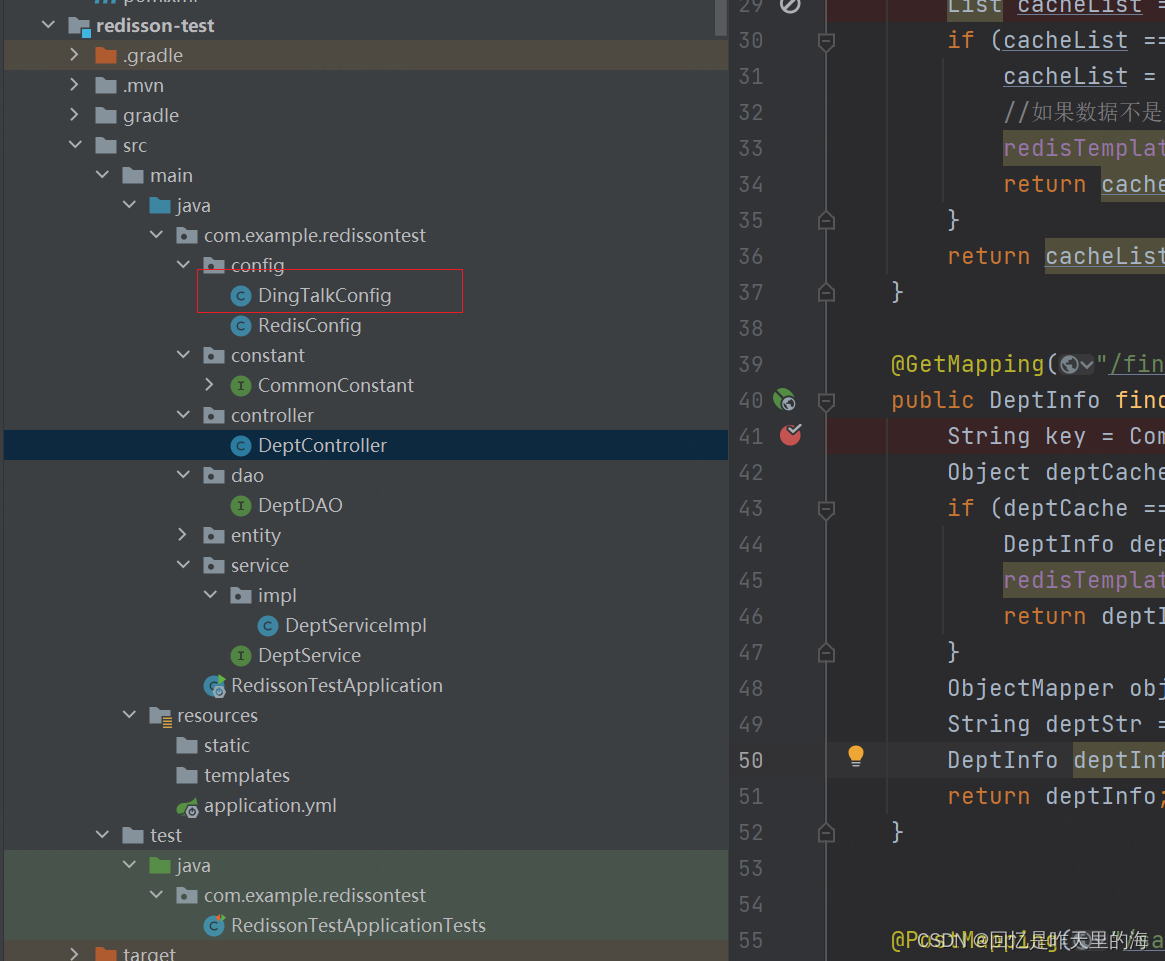Image resolution: width=1165 pixels, height=961 pixels.
Task: Click the disabled breakpoint icon on line 29
Action: coord(791,6)
